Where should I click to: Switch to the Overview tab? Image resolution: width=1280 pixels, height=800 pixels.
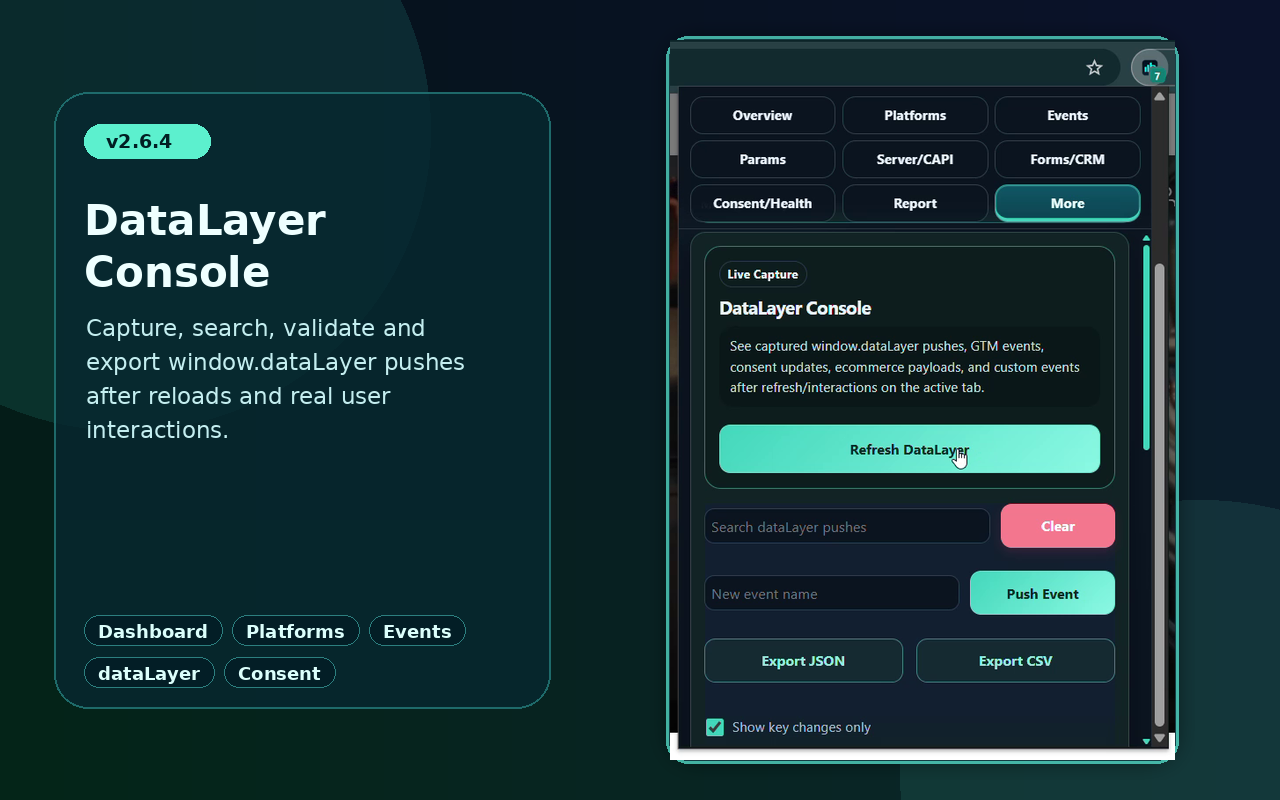(x=762, y=115)
